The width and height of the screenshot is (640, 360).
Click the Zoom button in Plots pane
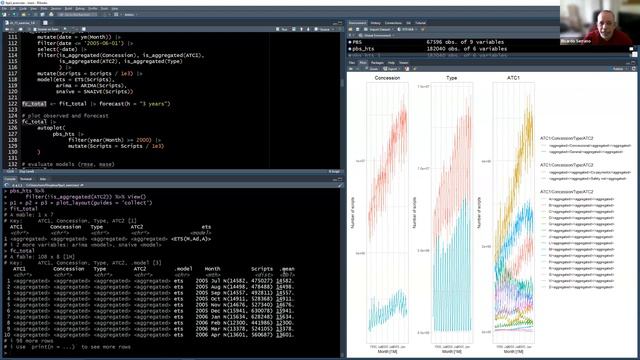[x=372, y=69]
